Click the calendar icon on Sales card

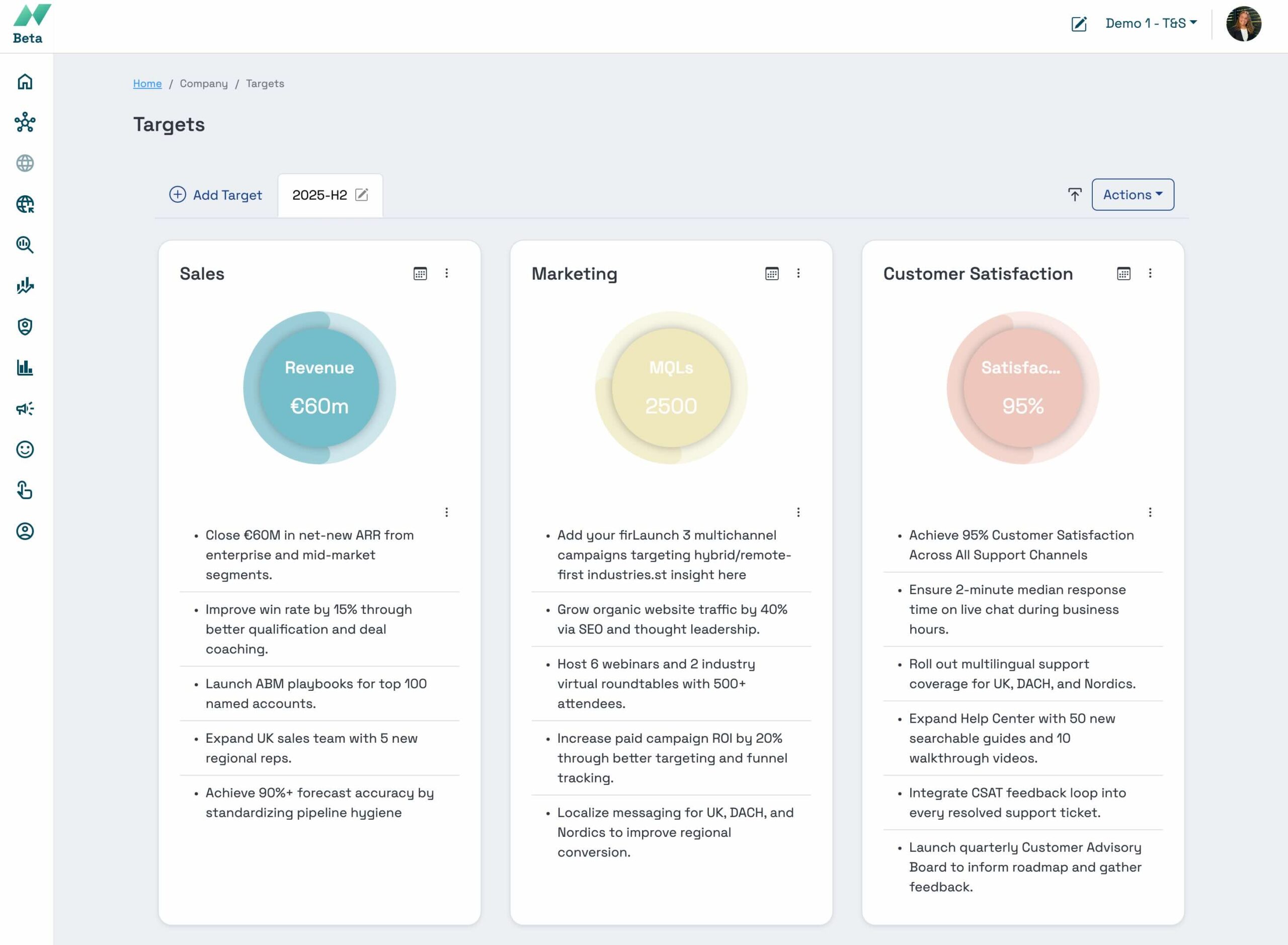click(x=420, y=273)
